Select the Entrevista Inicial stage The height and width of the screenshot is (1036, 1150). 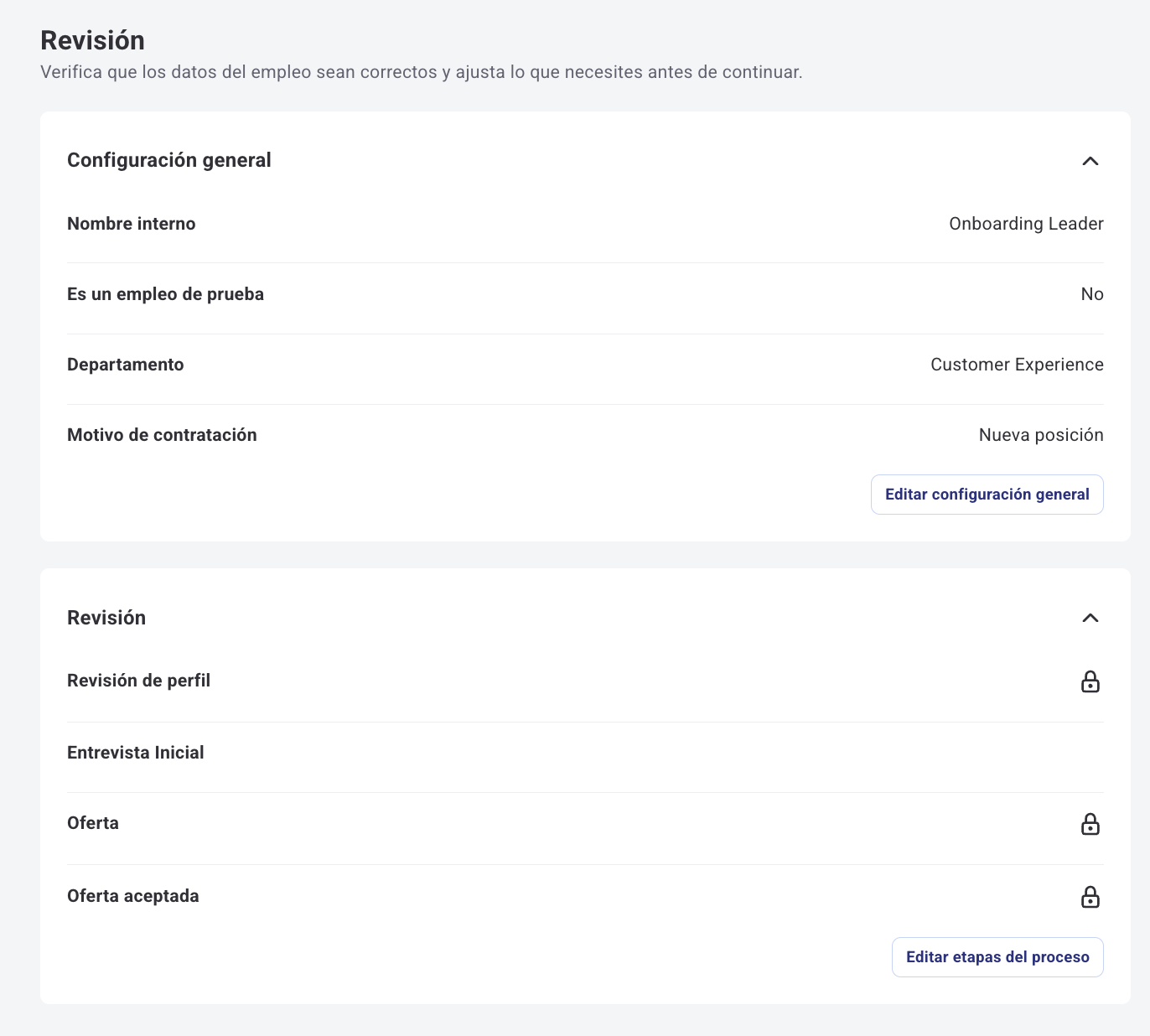pyautogui.click(x=136, y=753)
